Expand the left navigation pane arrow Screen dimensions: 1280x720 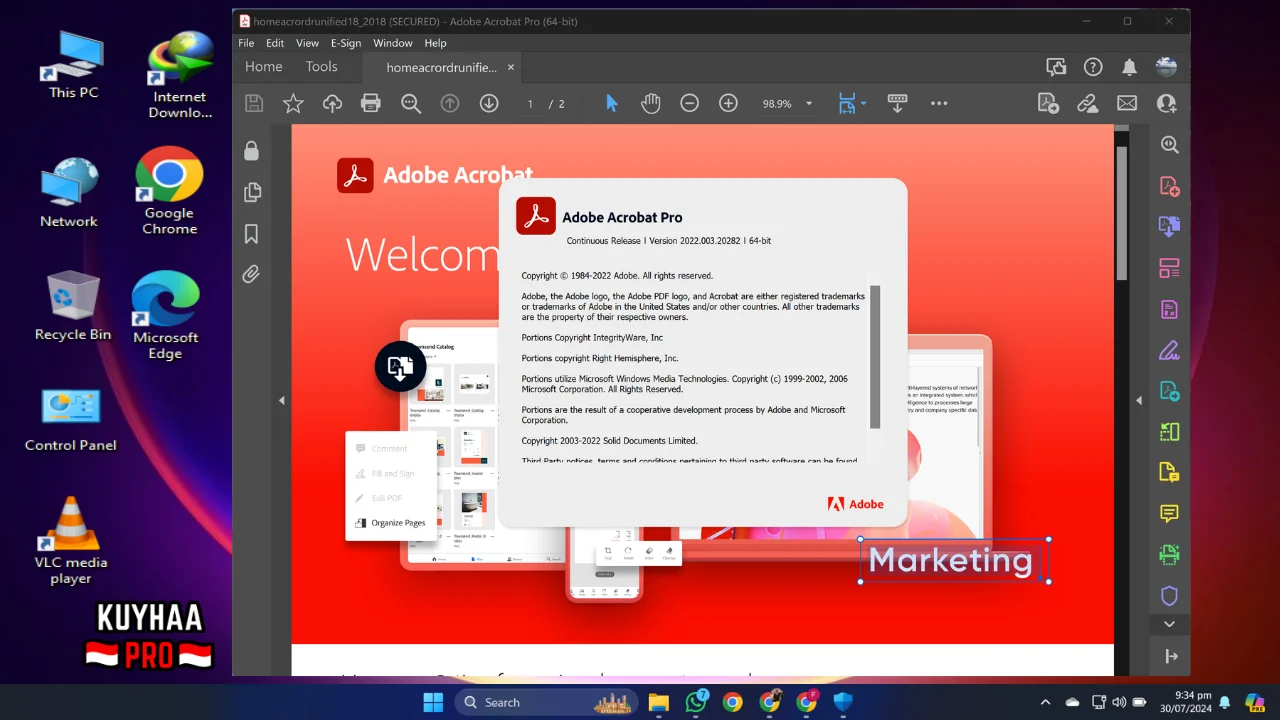tap(282, 400)
